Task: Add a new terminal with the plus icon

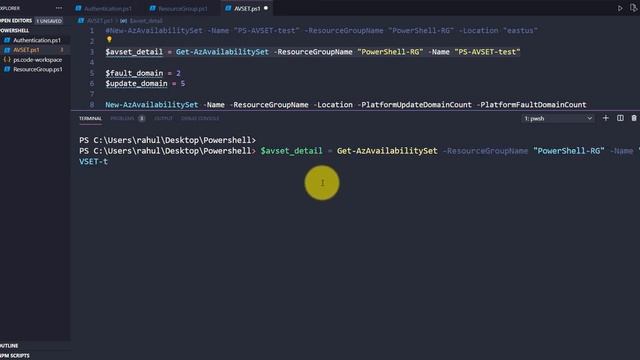Action: coord(606,118)
